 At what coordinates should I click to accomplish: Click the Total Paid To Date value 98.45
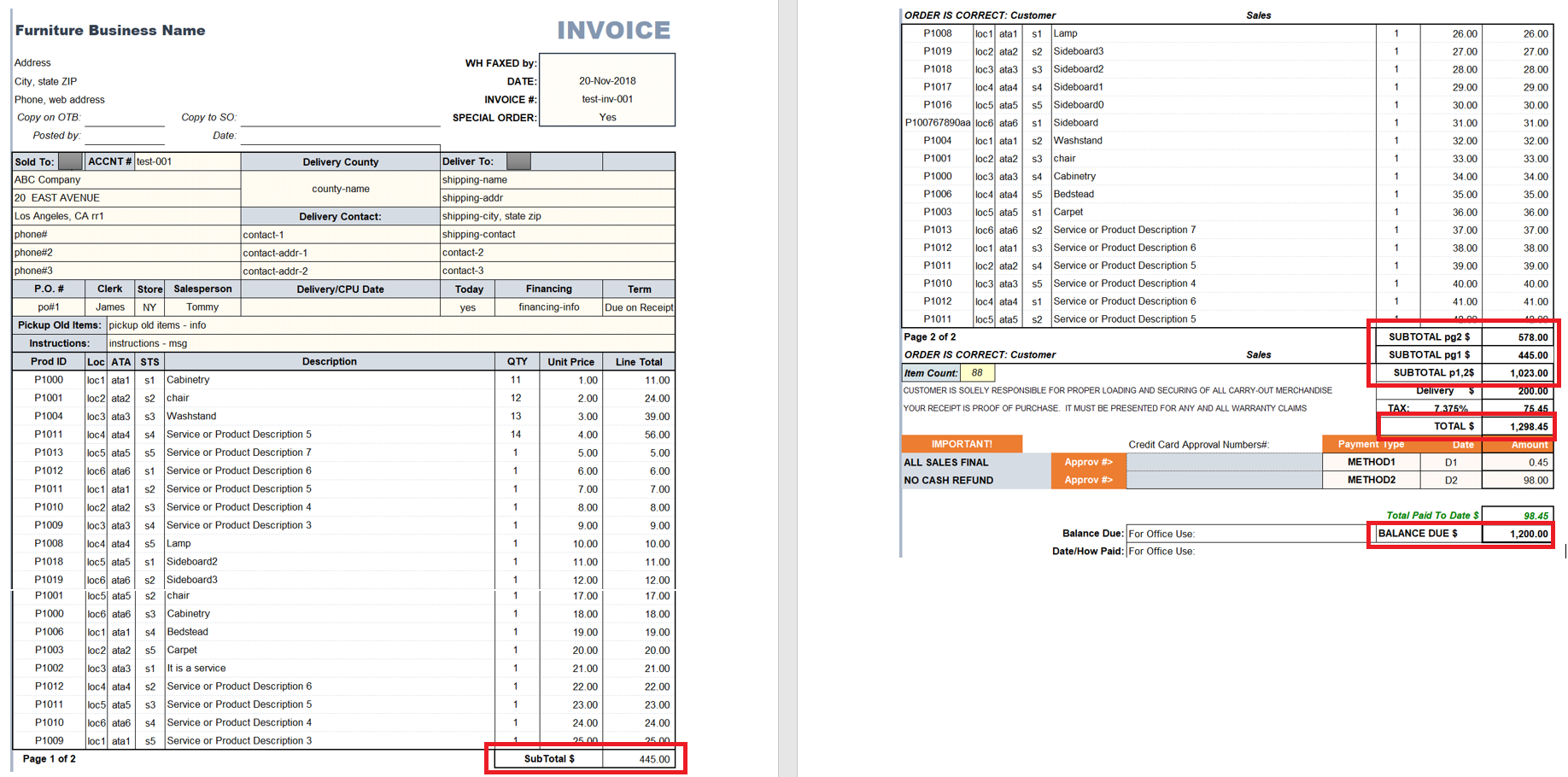tap(1536, 516)
